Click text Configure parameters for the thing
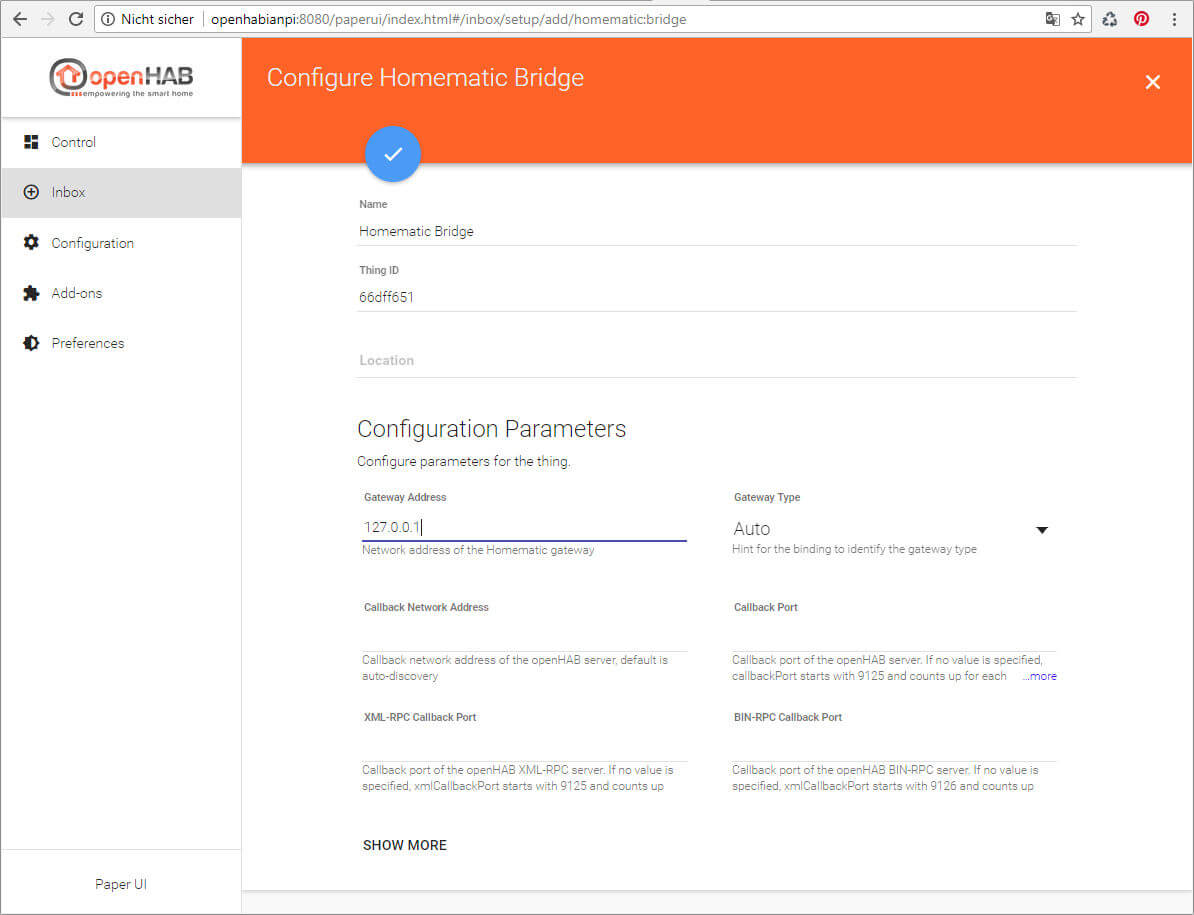1194x915 pixels. pos(464,461)
